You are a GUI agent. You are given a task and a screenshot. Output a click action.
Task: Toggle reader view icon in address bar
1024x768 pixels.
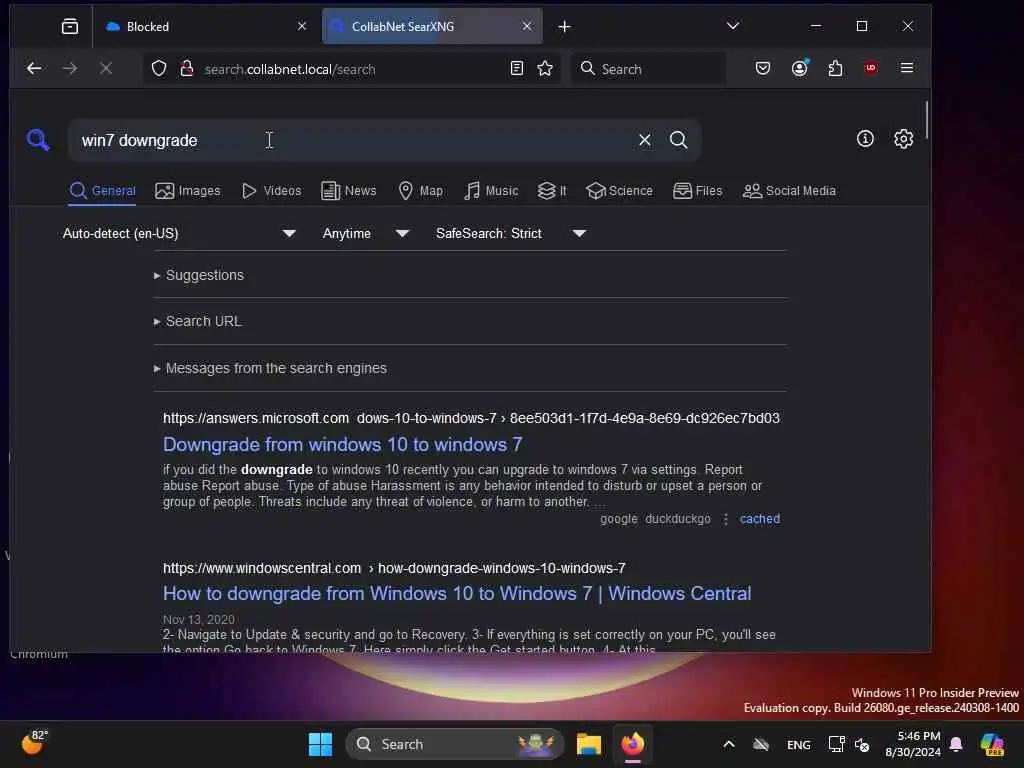(x=517, y=69)
